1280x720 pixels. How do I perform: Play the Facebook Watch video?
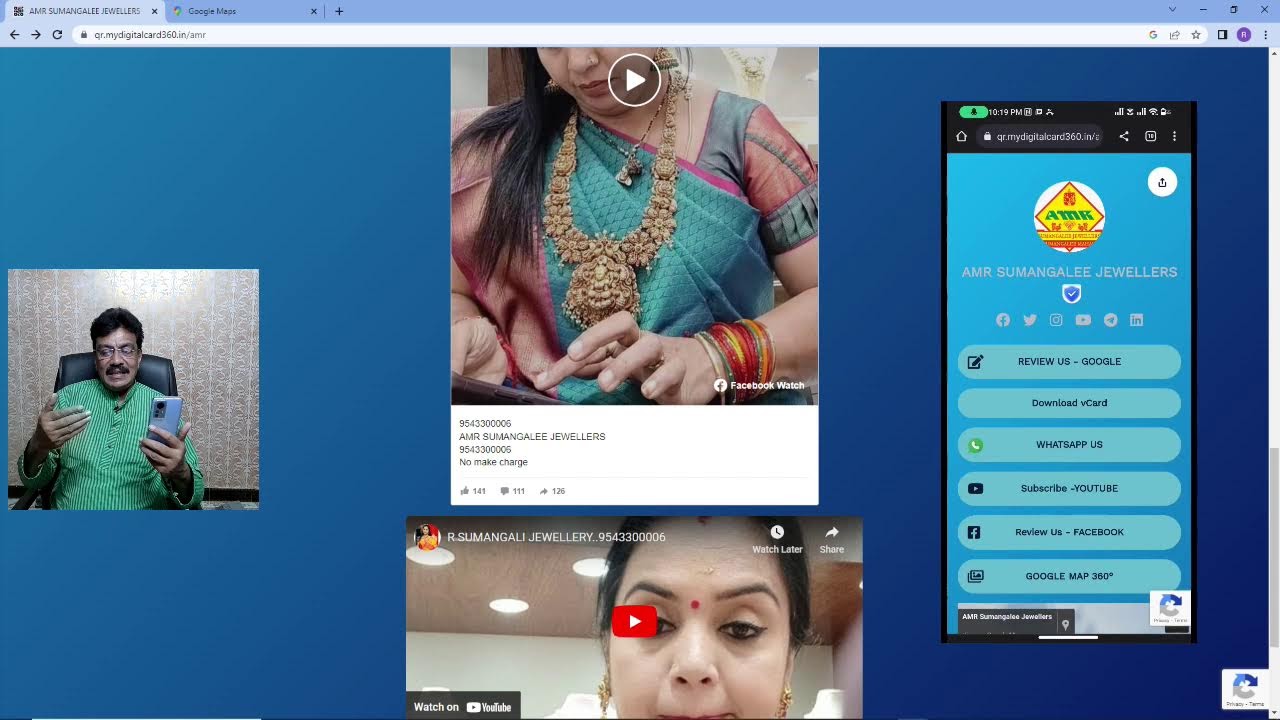[634, 80]
